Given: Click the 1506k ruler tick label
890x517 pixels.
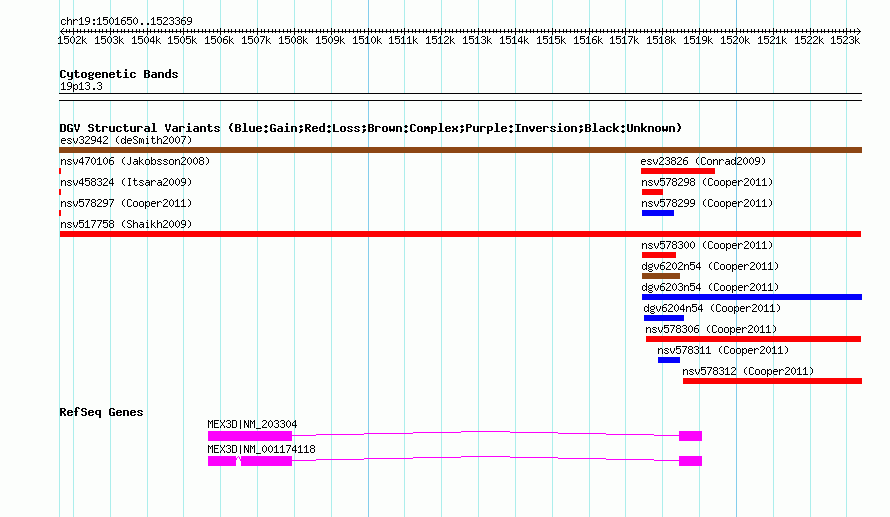Looking at the screenshot, I should (x=219, y=40).
